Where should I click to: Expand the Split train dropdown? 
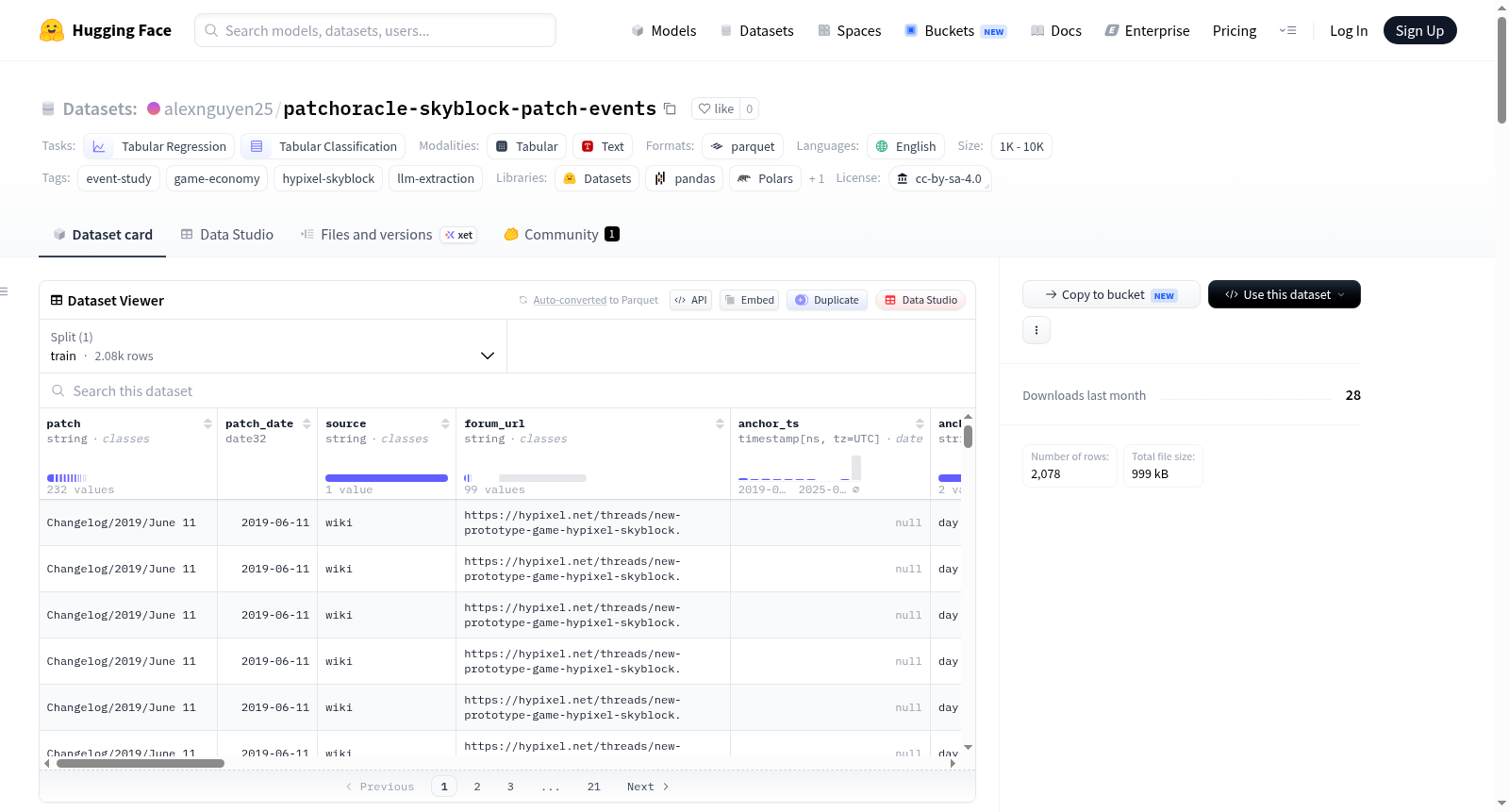(273, 346)
